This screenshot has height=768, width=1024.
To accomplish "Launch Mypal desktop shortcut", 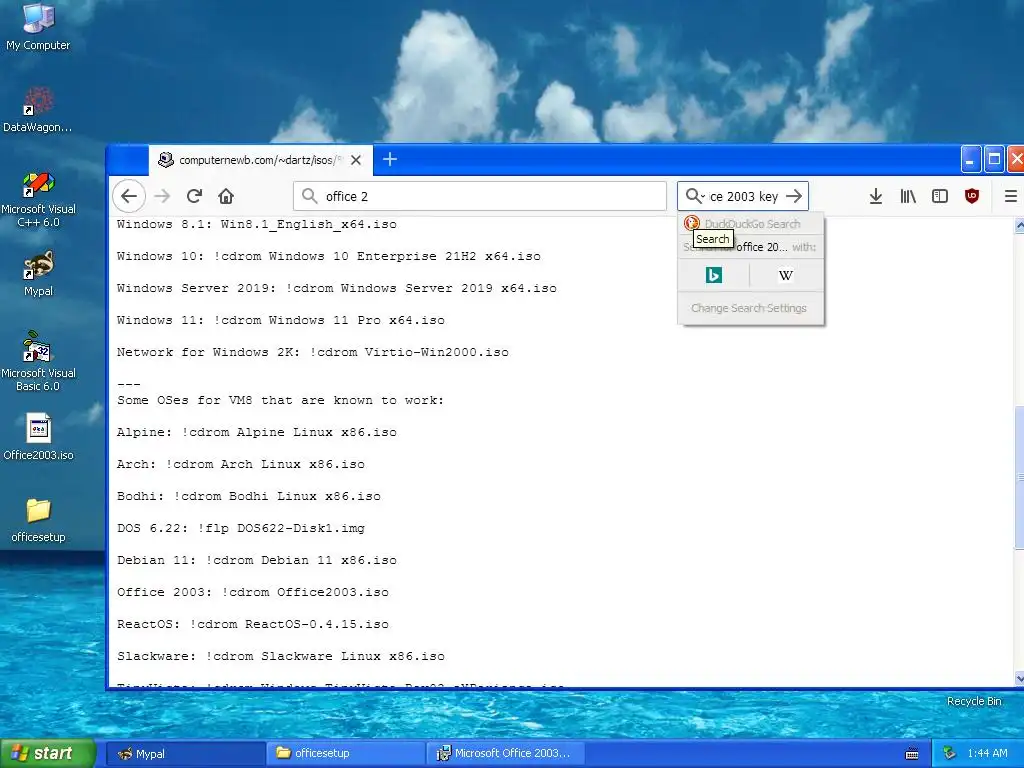I will click(38, 274).
